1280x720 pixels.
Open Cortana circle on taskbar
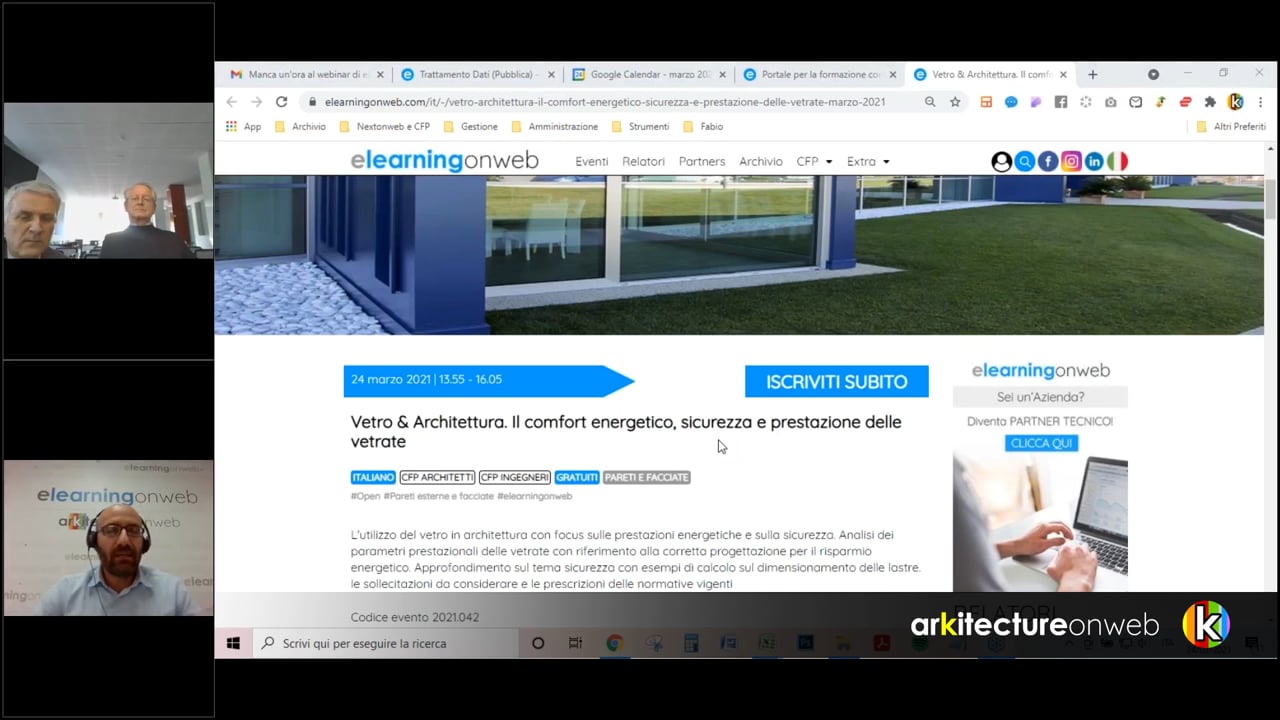[x=538, y=644]
